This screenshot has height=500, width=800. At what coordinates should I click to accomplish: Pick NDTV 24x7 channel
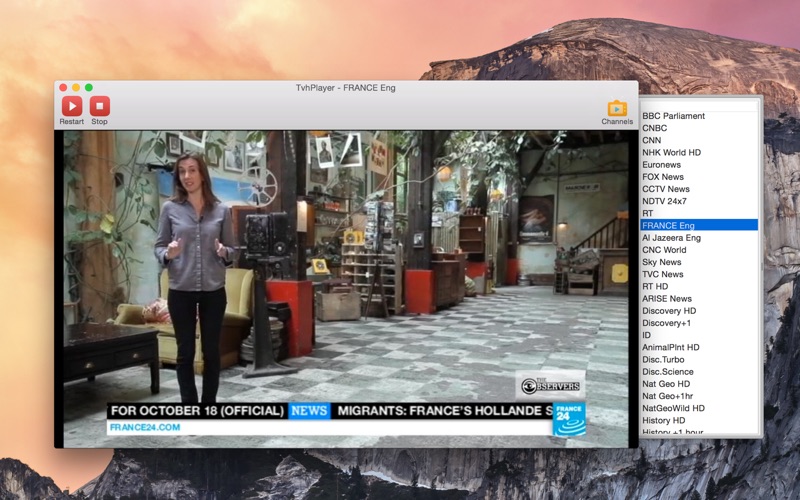[699, 201]
